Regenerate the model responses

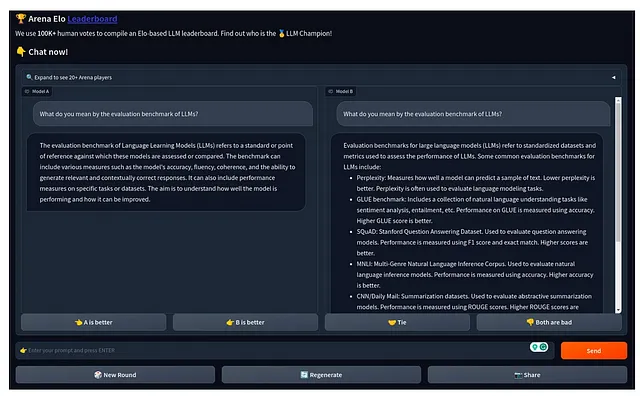coord(321,375)
